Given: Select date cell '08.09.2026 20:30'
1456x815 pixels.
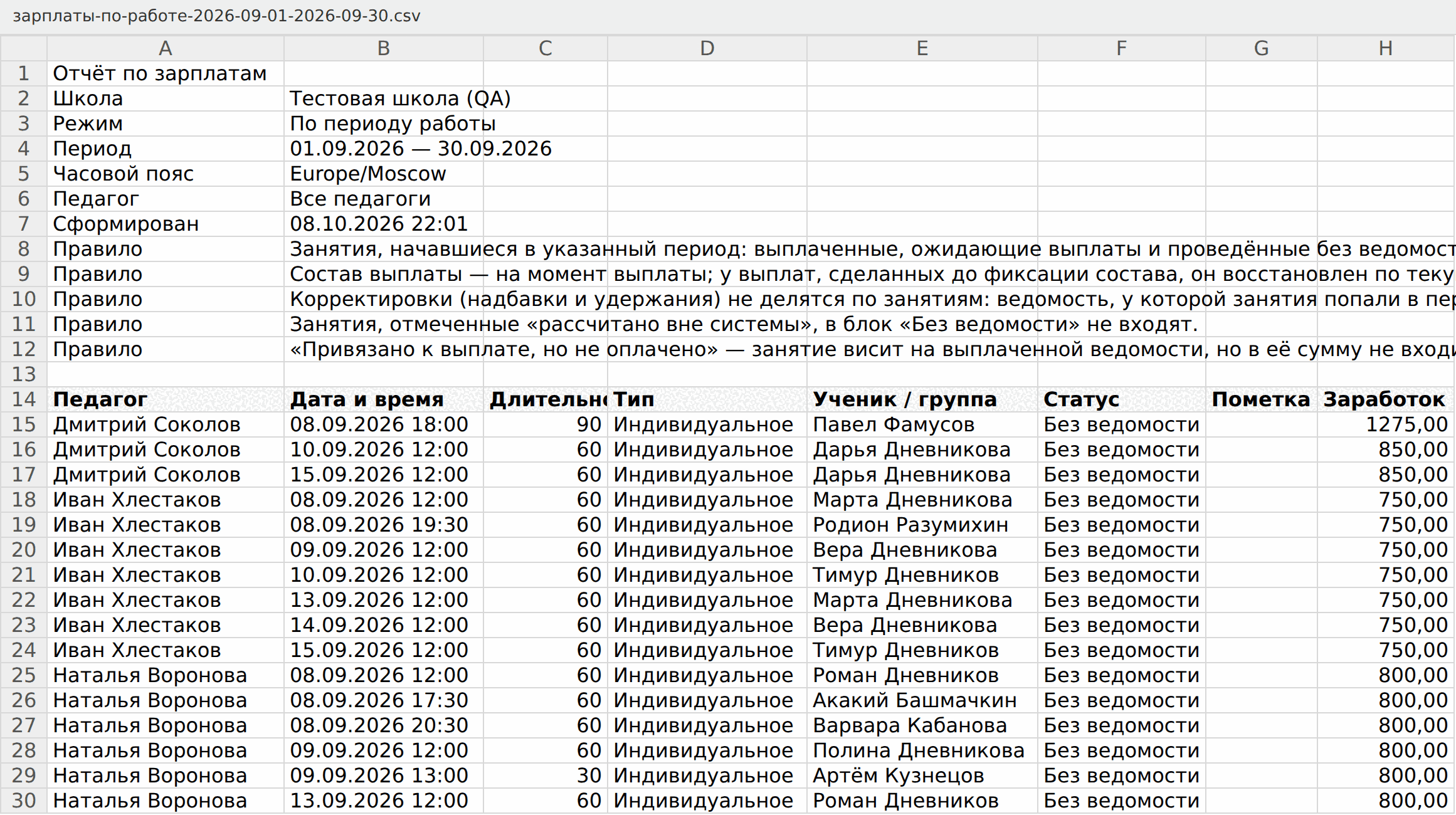Looking at the screenshot, I should pos(384,725).
